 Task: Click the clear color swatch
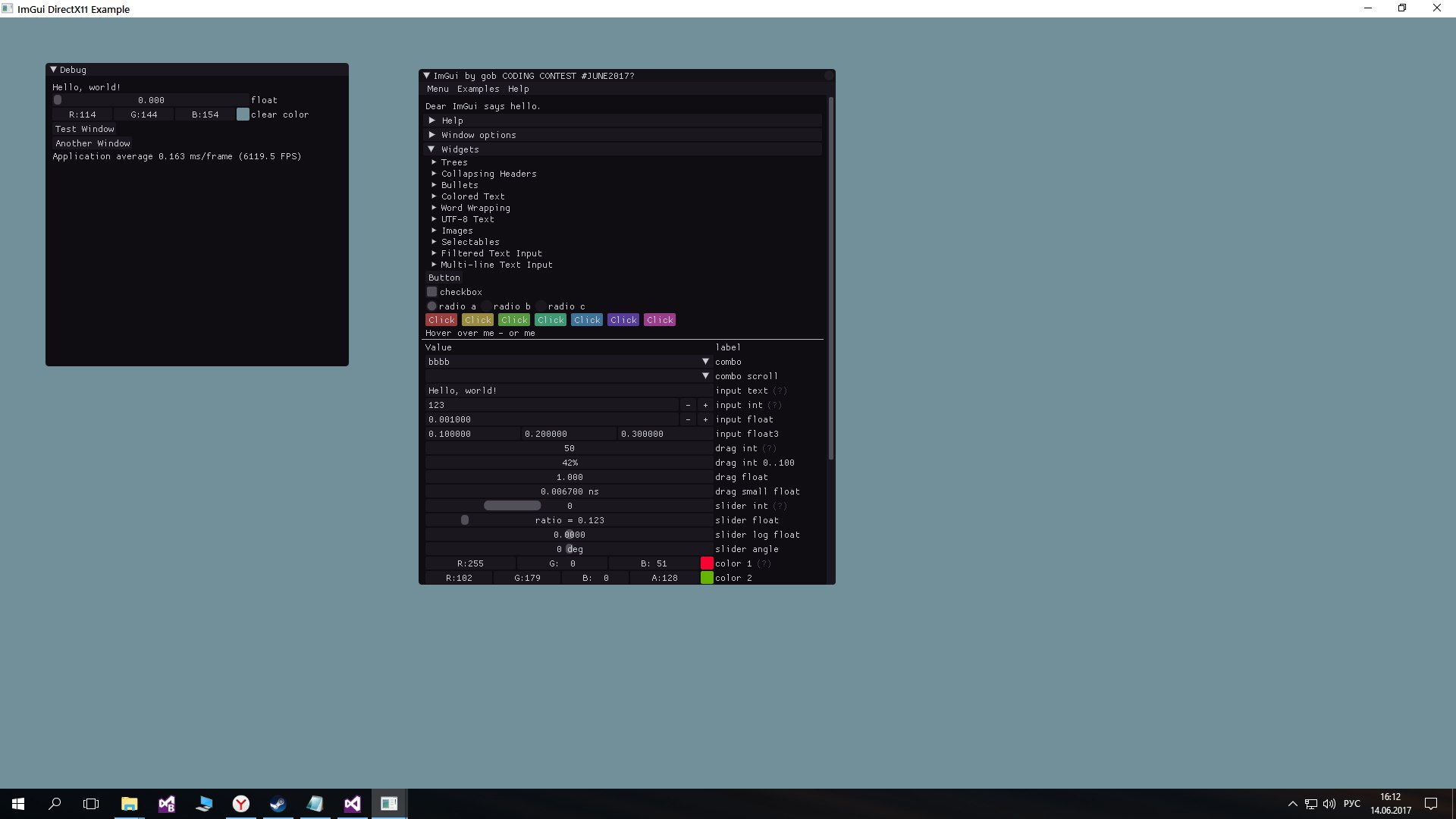coord(243,115)
